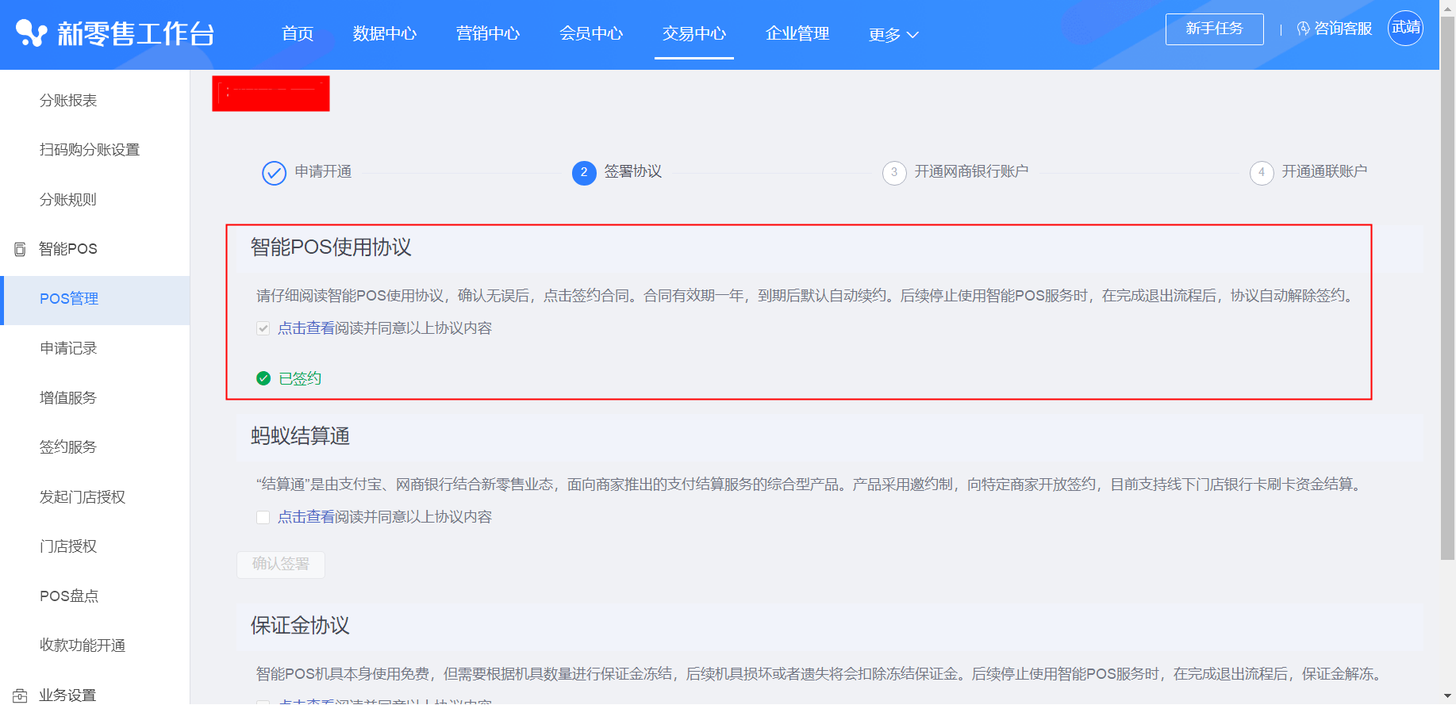Image resolution: width=1456 pixels, height=705 pixels.
Task: Click the 申请开通 completed step checkmark
Action: point(274,173)
